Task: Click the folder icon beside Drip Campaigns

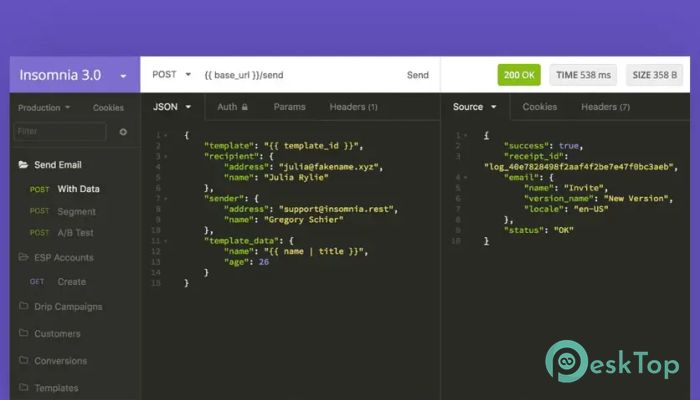Action: [x=24, y=306]
